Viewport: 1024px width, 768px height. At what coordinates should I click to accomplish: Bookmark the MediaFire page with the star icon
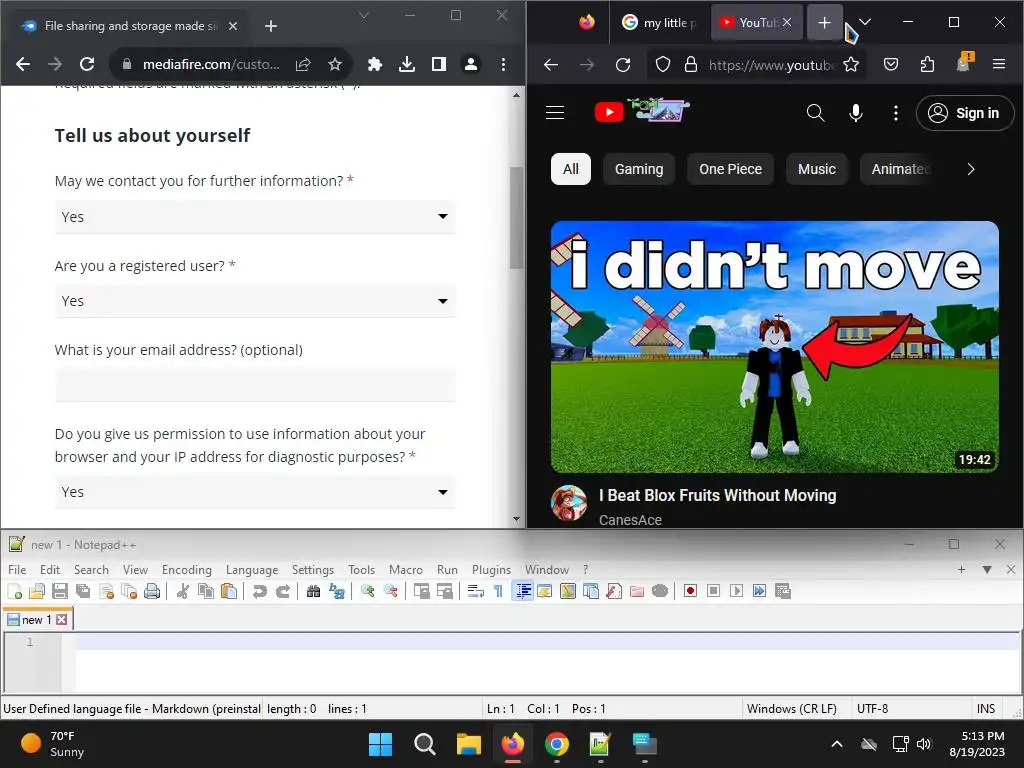pos(335,64)
